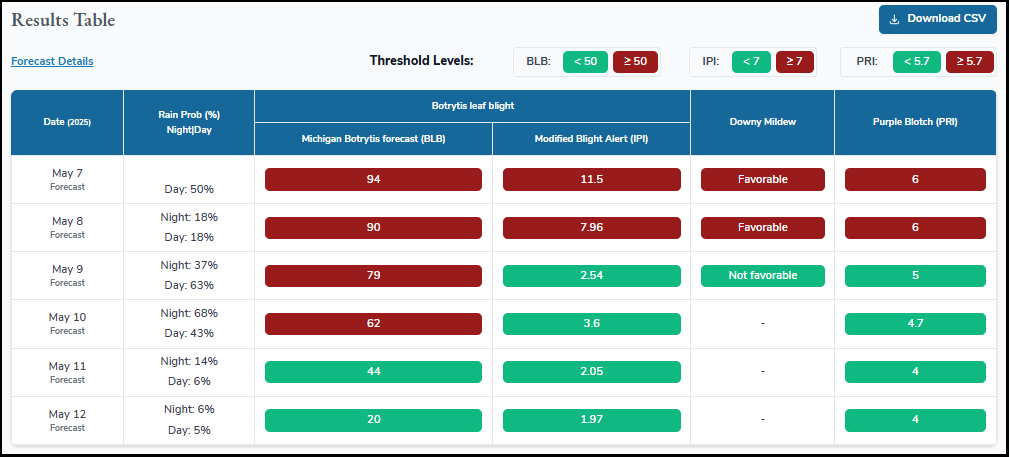Click the Not favorable cell for May 9
The image size is (1010, 457).
pos(762,275)
